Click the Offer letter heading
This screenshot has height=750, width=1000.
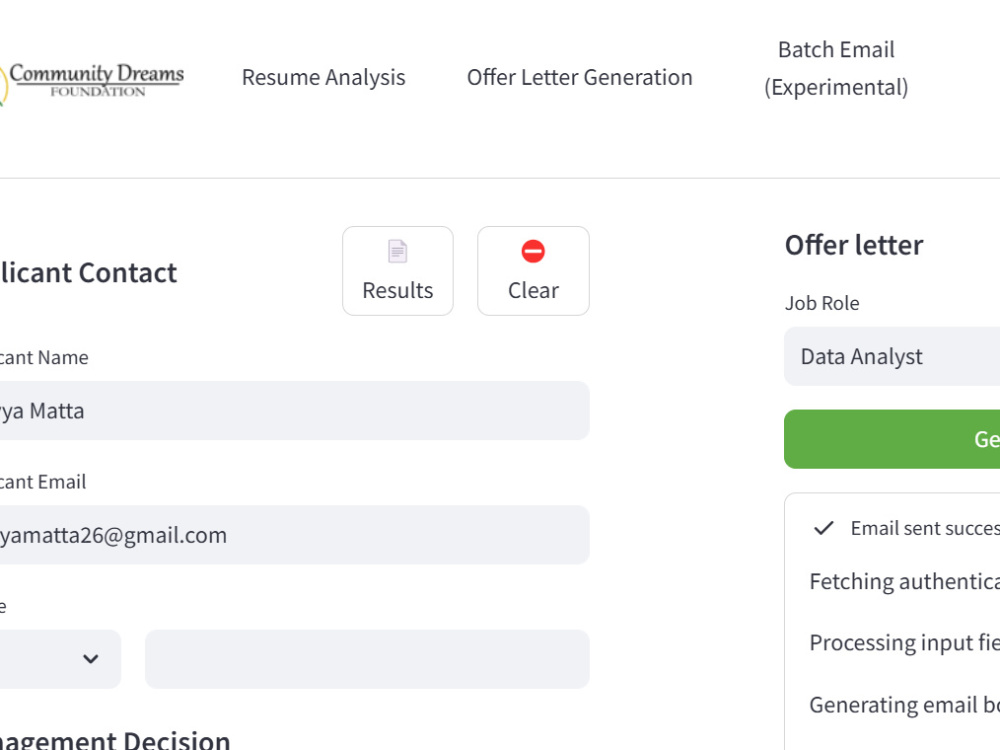tap(854, 246)
